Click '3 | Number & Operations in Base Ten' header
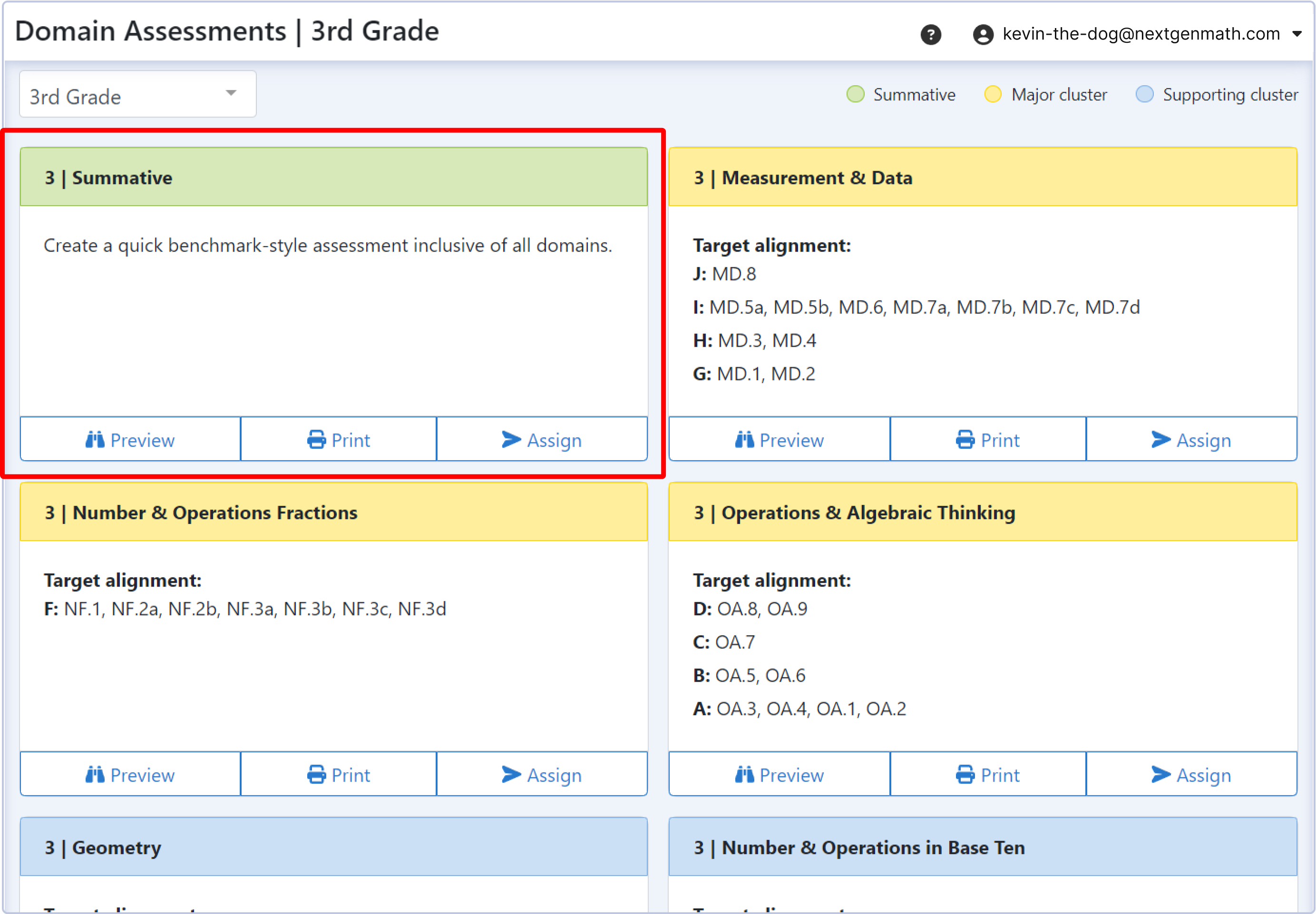 point(983,847)
